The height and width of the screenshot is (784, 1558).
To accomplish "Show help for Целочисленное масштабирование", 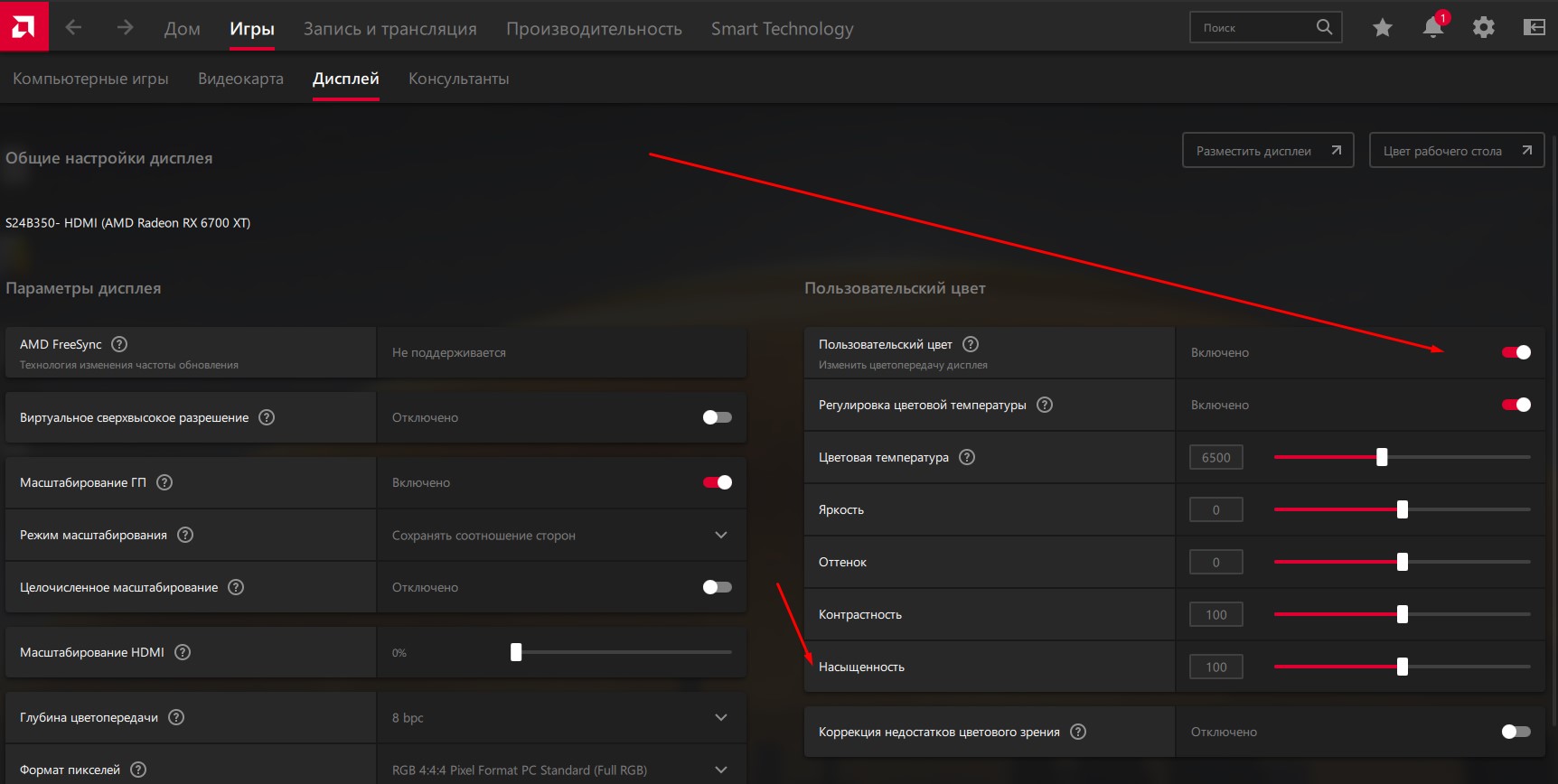I will pyautogui.click(x=236, y=587).
